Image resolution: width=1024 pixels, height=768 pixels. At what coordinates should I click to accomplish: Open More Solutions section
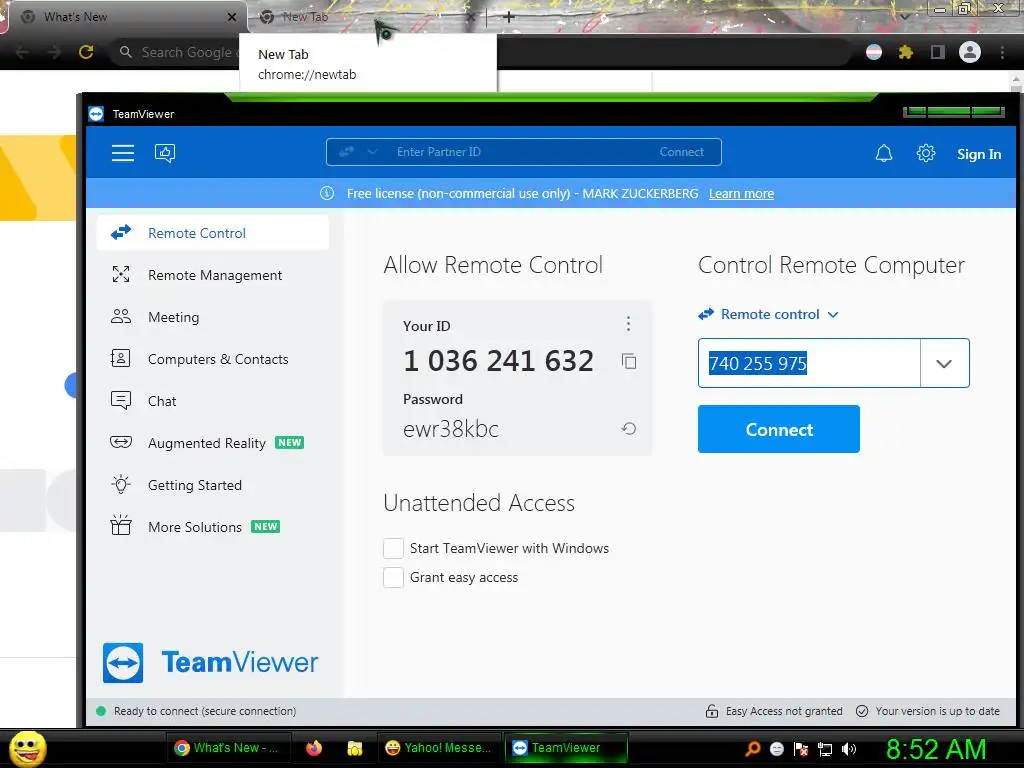tap(213, 527)
